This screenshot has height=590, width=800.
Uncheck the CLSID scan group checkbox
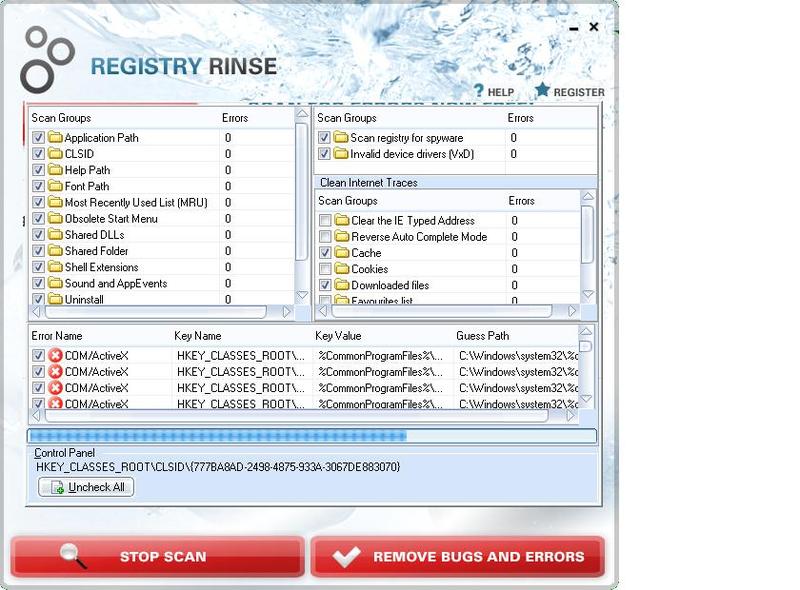click(x=38, y=154)
